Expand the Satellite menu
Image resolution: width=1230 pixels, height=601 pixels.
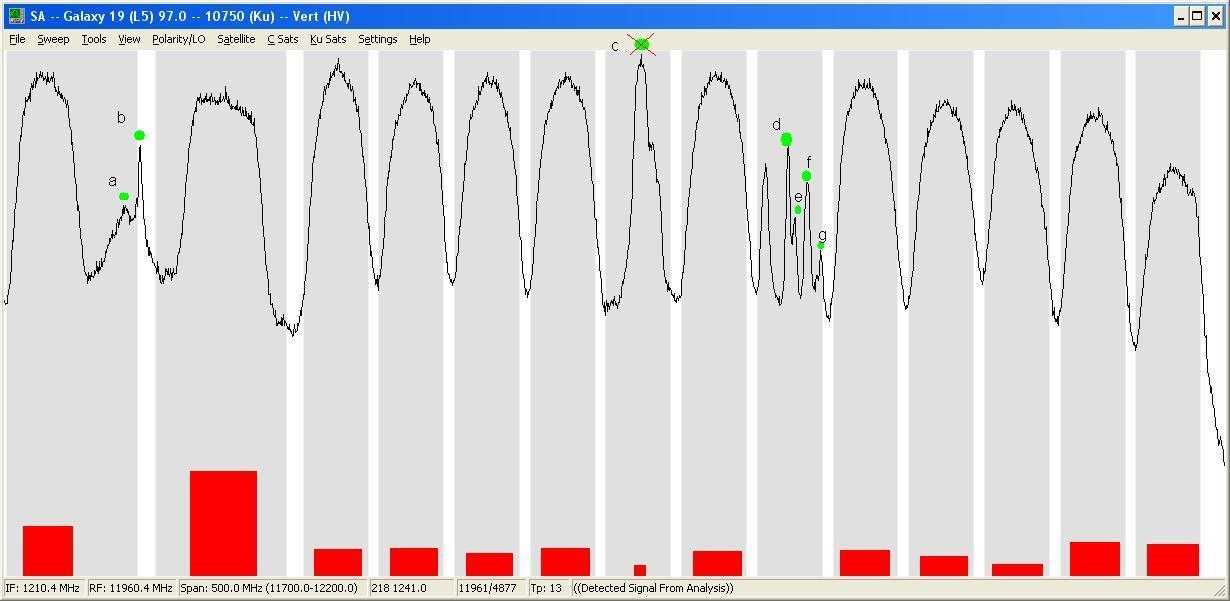(x=236, y=39)
